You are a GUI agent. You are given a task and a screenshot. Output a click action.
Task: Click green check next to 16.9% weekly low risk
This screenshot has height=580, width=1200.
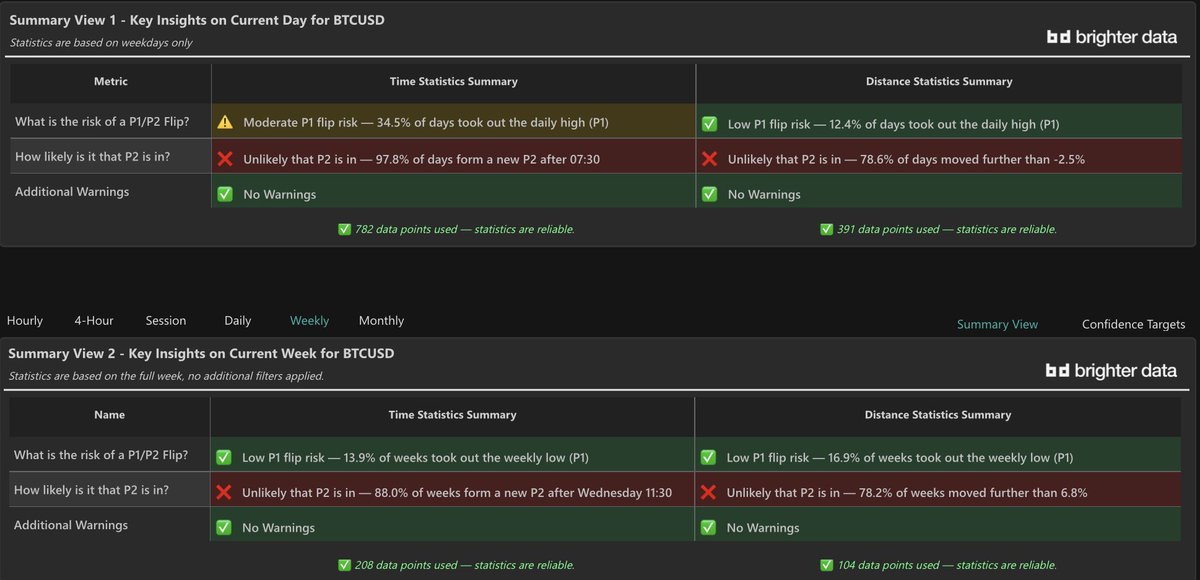coord(709,457)
